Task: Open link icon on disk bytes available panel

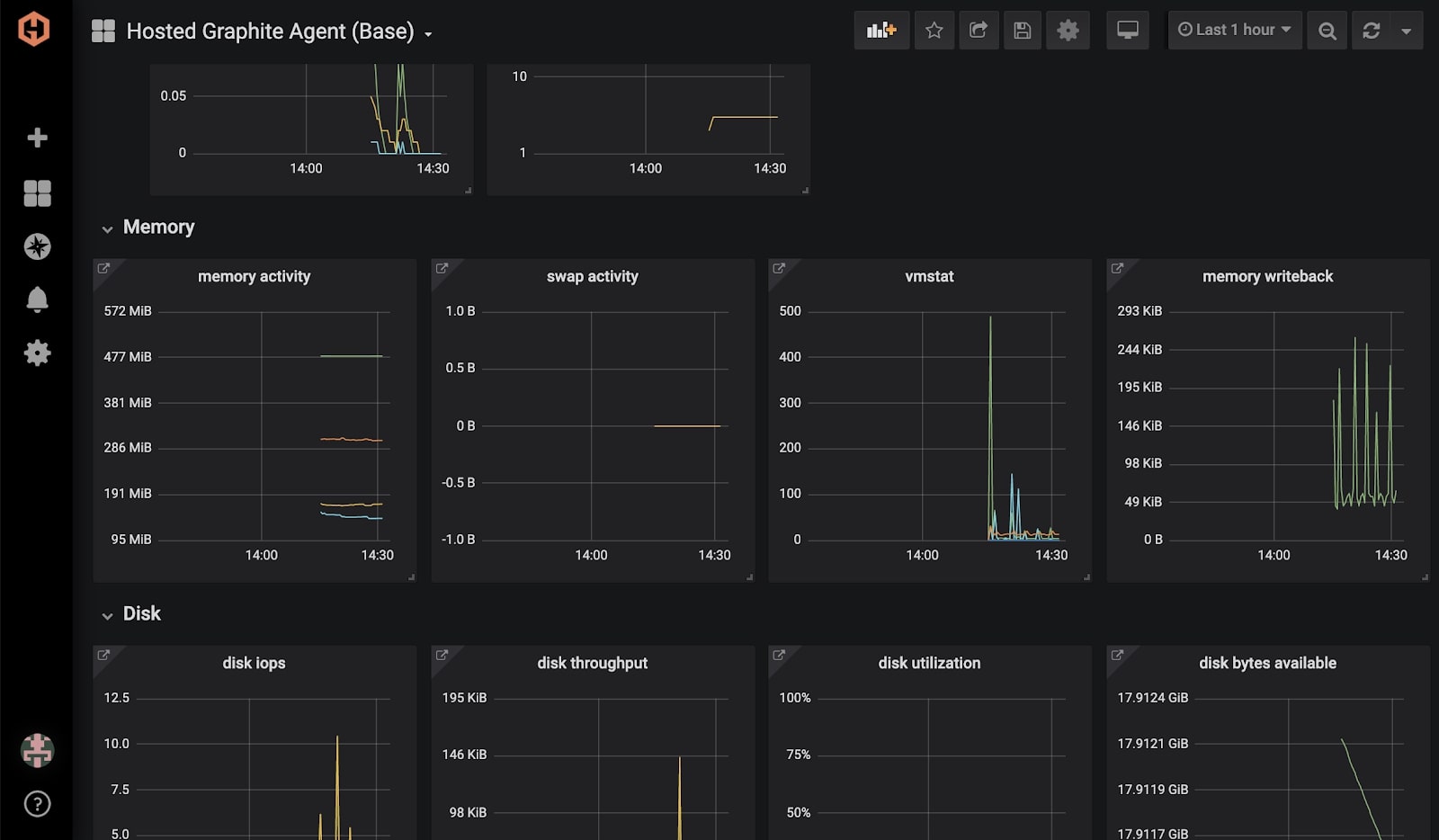Action: point(1117,655)
